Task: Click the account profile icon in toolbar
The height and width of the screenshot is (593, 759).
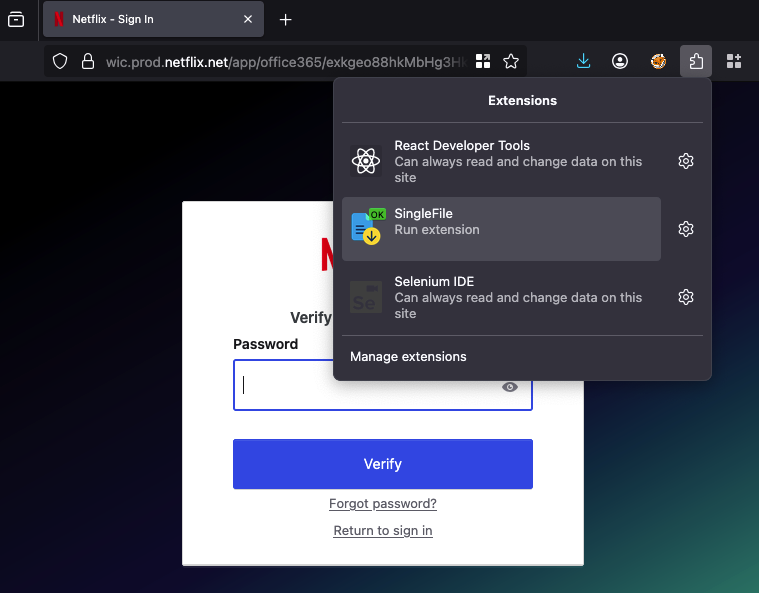Action: [x=620, y=61]
